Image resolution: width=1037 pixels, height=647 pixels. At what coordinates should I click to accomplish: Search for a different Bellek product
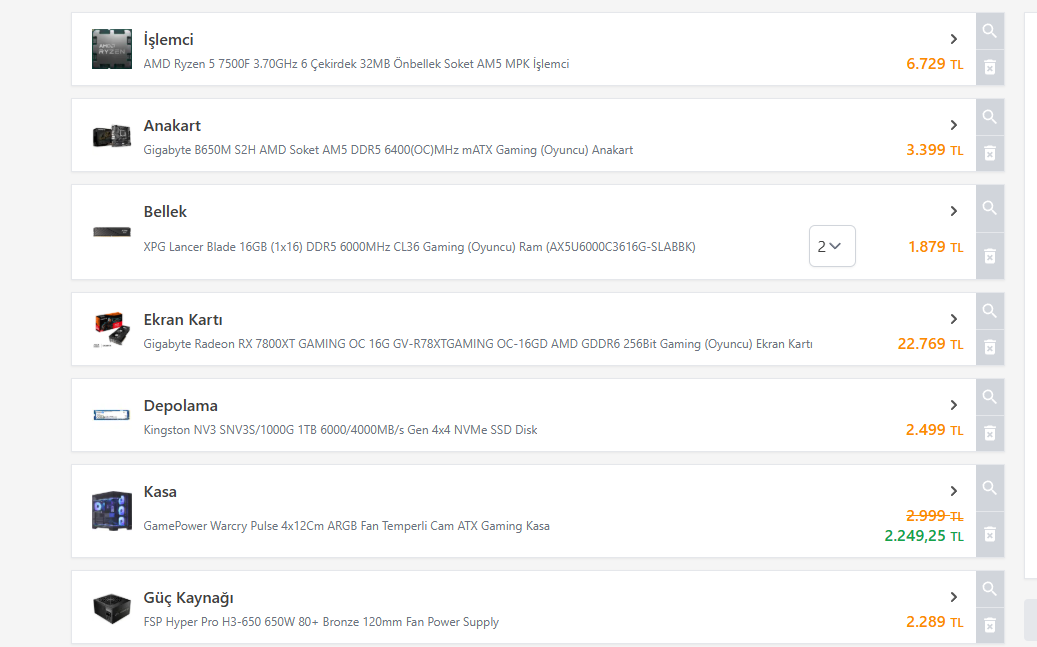click(989, 208)
